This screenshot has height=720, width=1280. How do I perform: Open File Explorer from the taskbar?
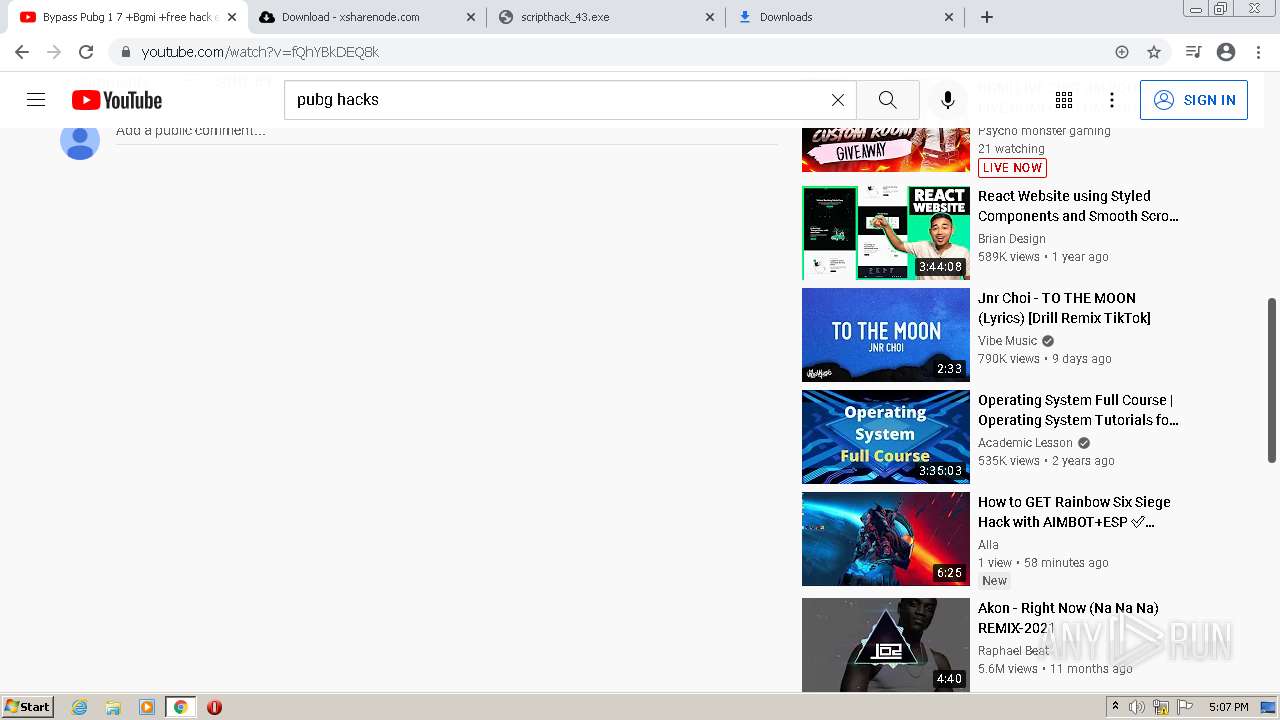(x=113, y=707)
